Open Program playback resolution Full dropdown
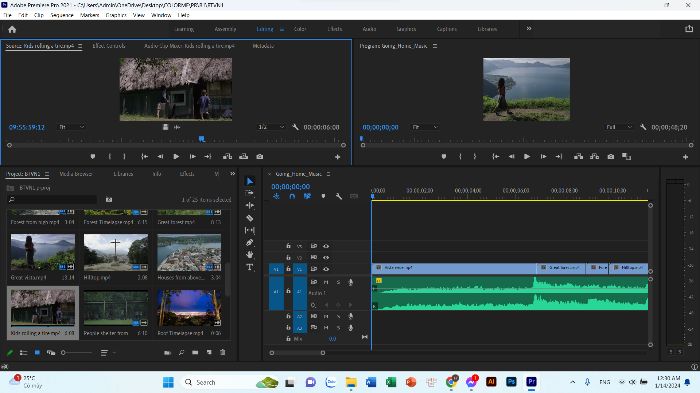 619,127
